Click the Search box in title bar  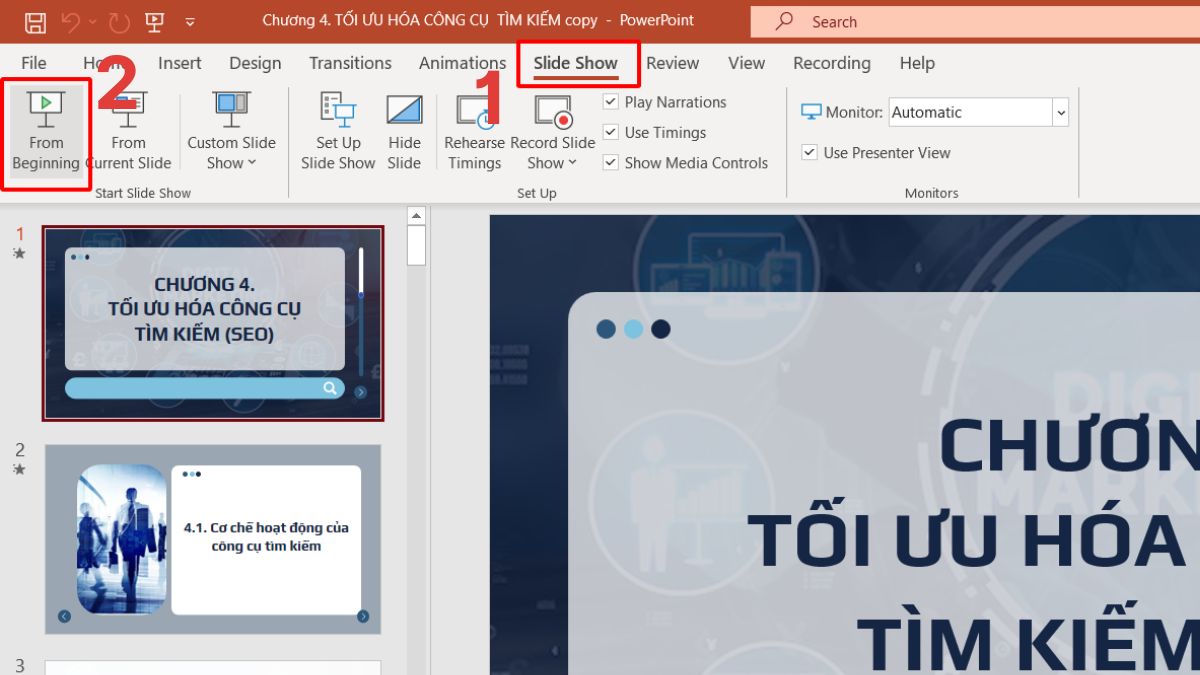point(975,21)
